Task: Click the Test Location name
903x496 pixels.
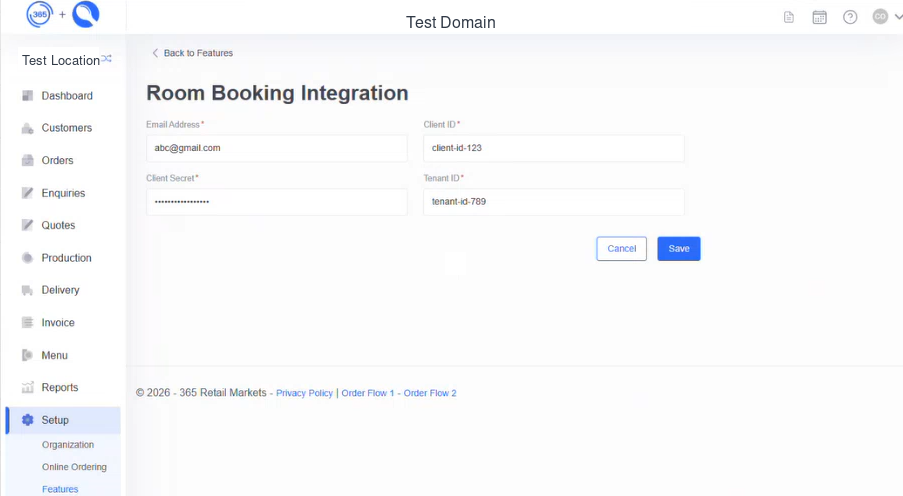Action: (61, 60)
